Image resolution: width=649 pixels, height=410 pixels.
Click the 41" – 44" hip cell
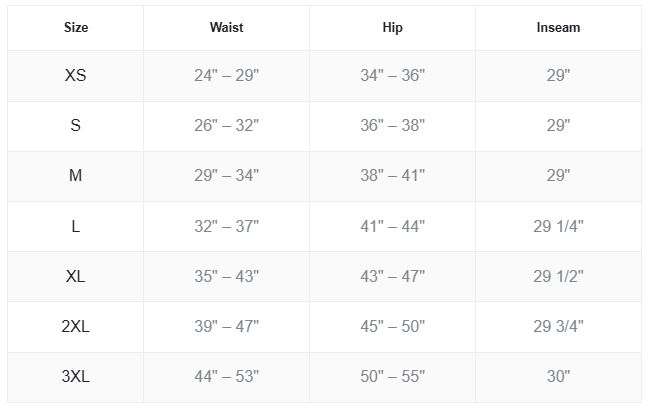(x=392, y=226)
